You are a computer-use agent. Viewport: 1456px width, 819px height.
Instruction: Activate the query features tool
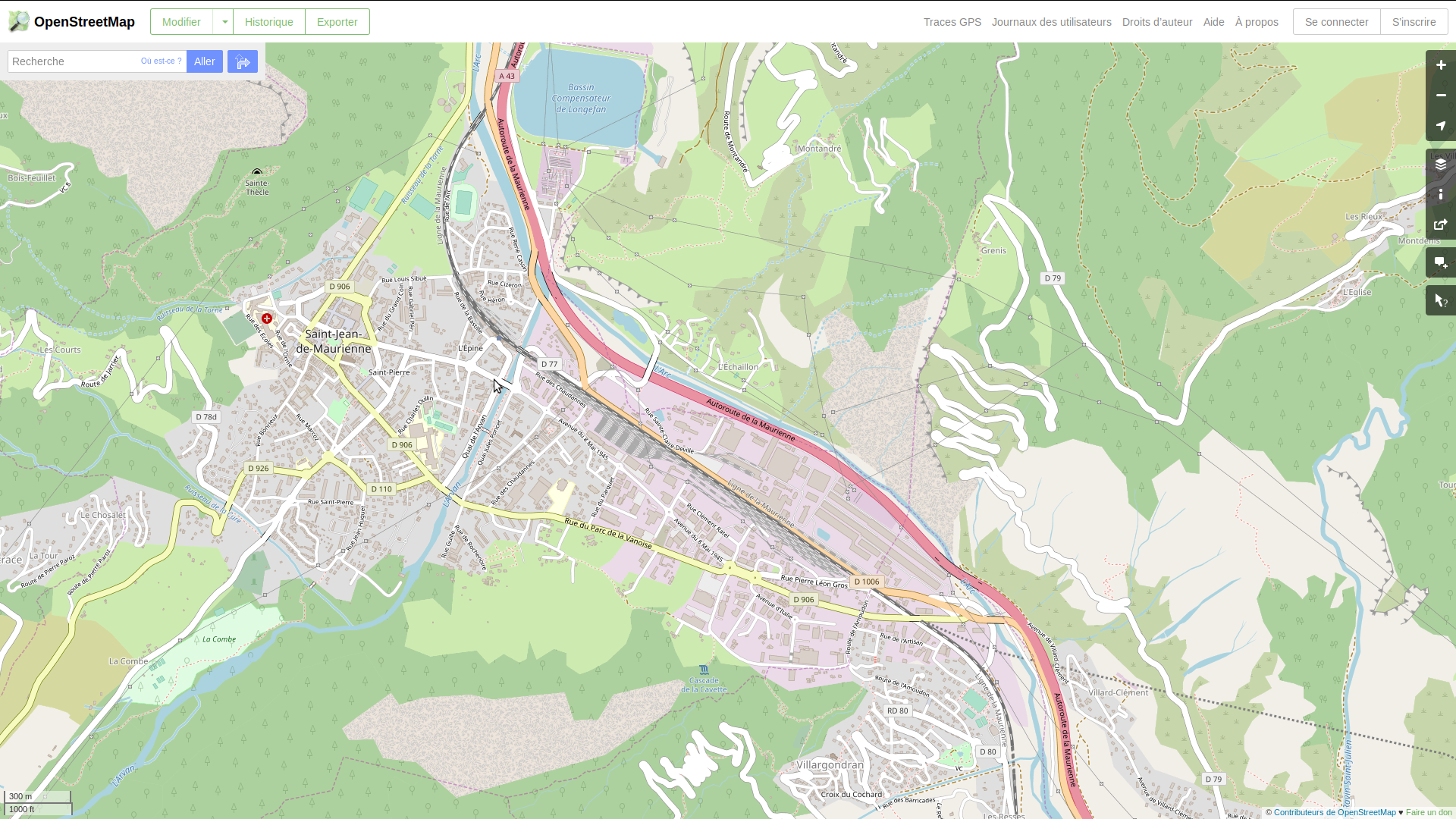click(x=1440, y=301)
